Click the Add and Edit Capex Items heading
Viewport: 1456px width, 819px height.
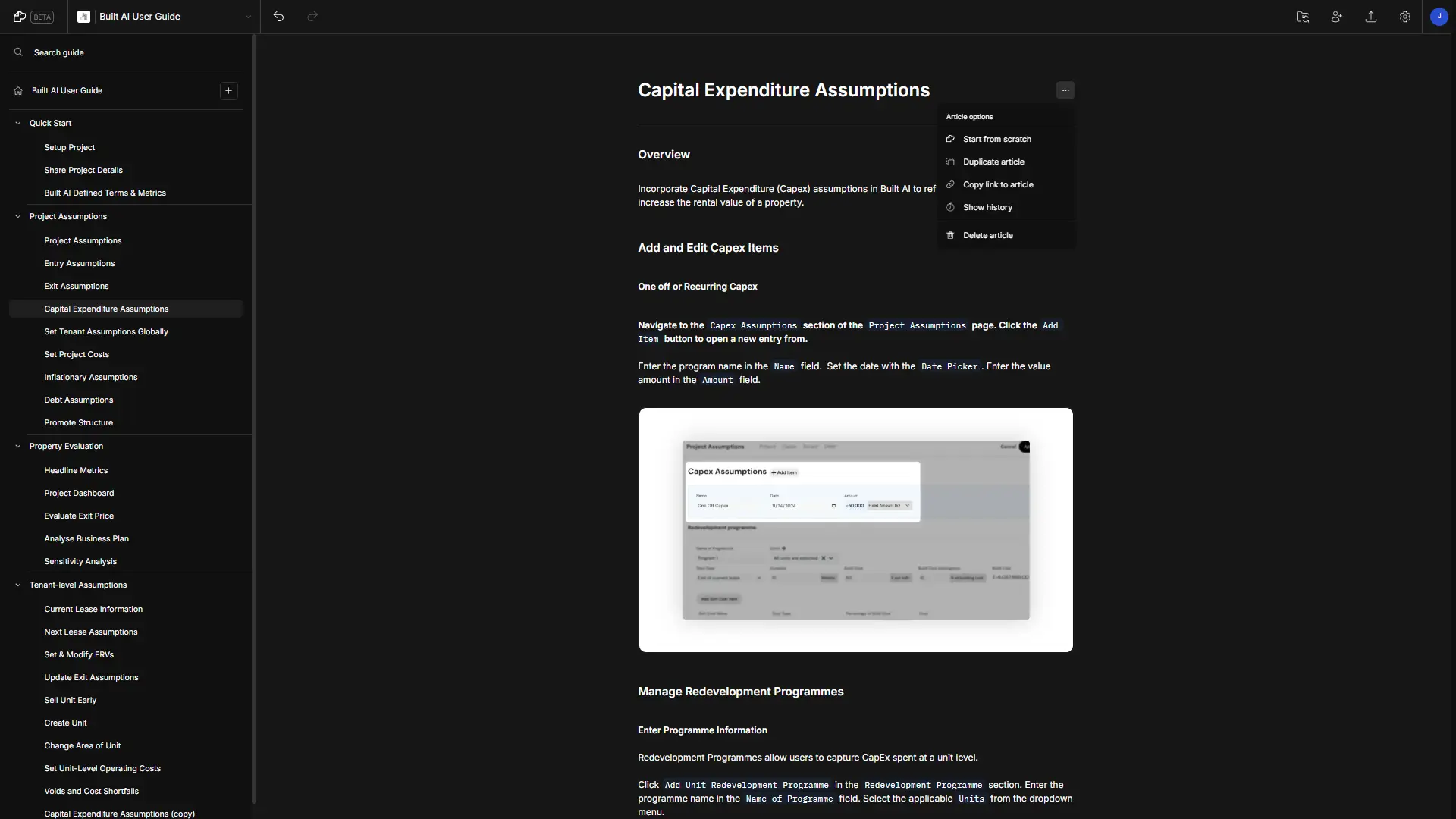[x=708, y=248]
